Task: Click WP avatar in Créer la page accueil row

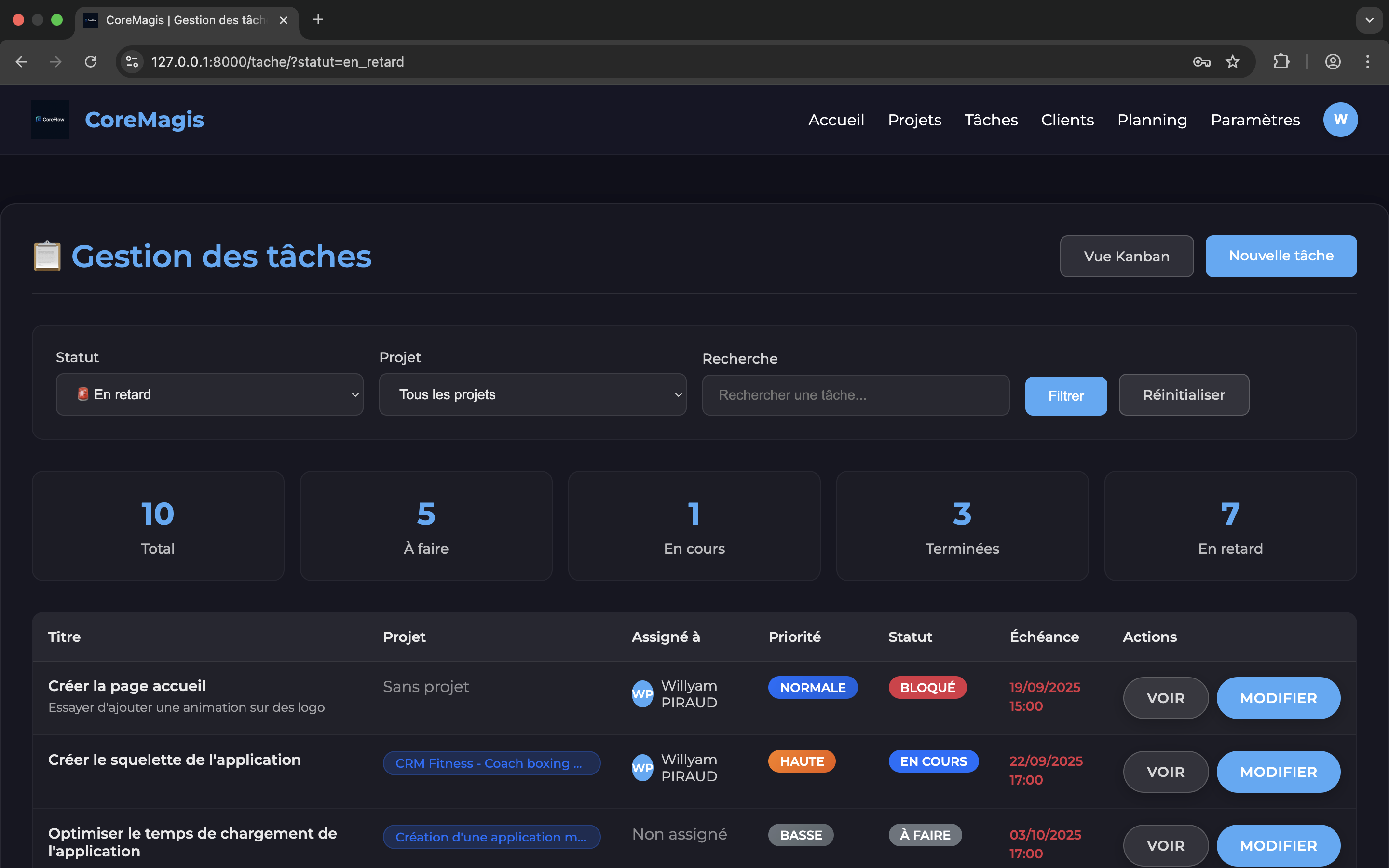Action: point(642,694)
